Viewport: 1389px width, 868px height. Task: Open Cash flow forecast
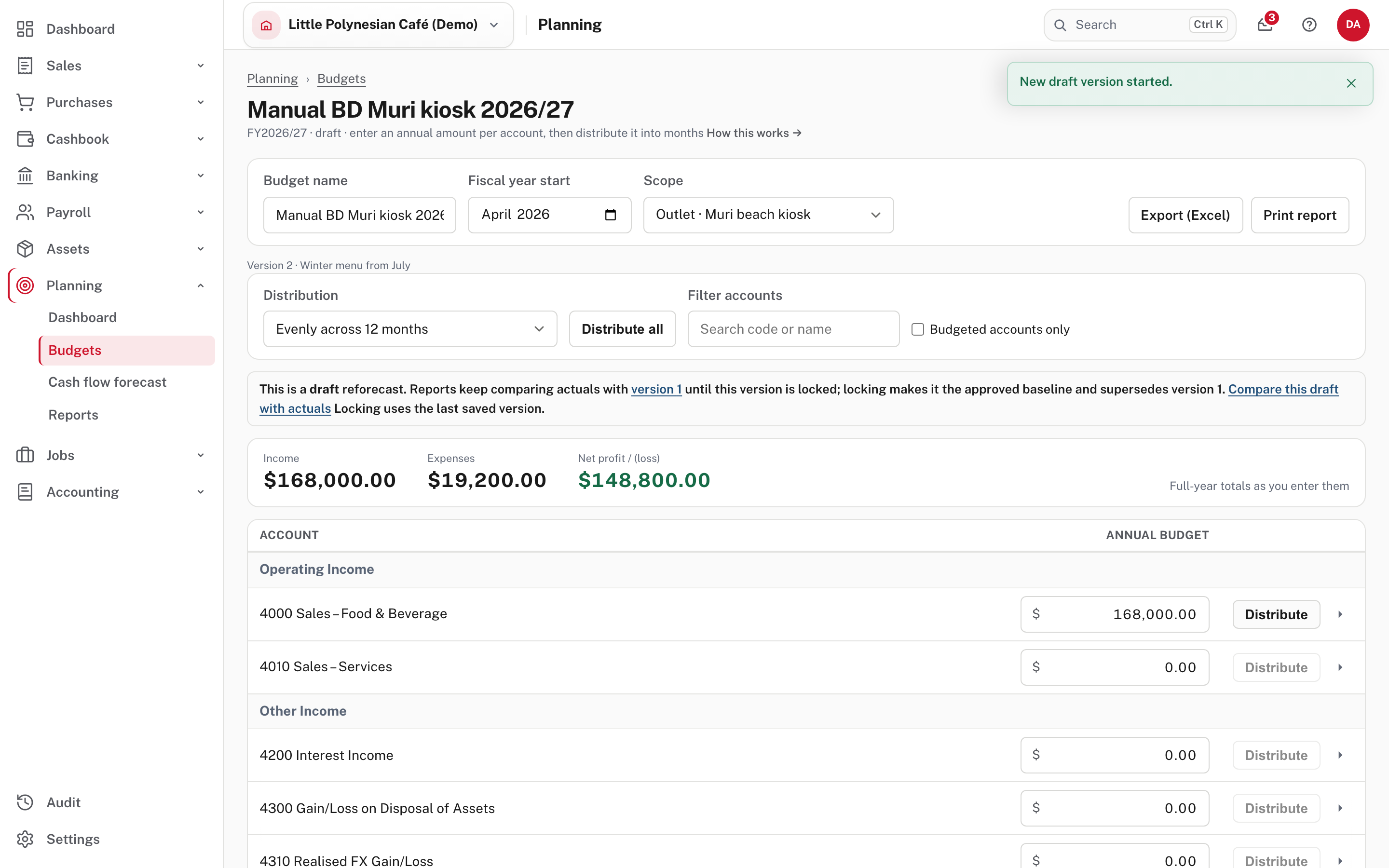point(108,382)
